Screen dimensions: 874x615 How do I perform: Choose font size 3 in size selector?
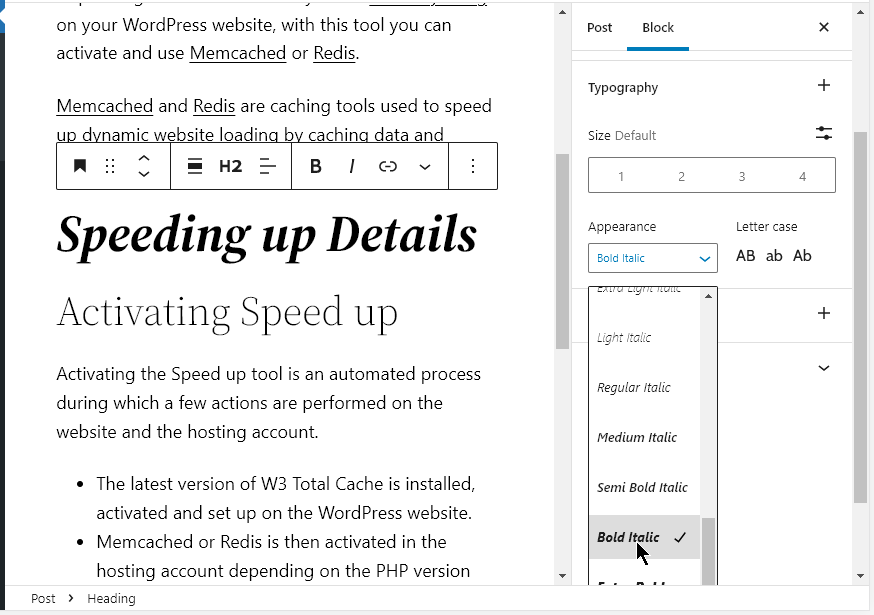pyautogui.click(x=742, y=176)
